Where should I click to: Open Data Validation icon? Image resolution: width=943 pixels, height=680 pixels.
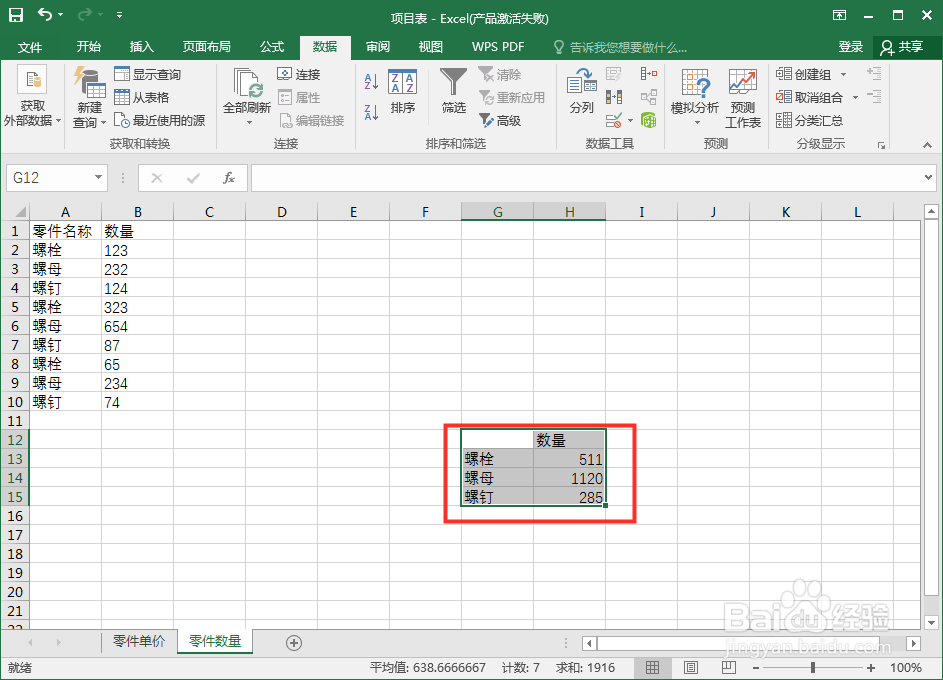613,120
